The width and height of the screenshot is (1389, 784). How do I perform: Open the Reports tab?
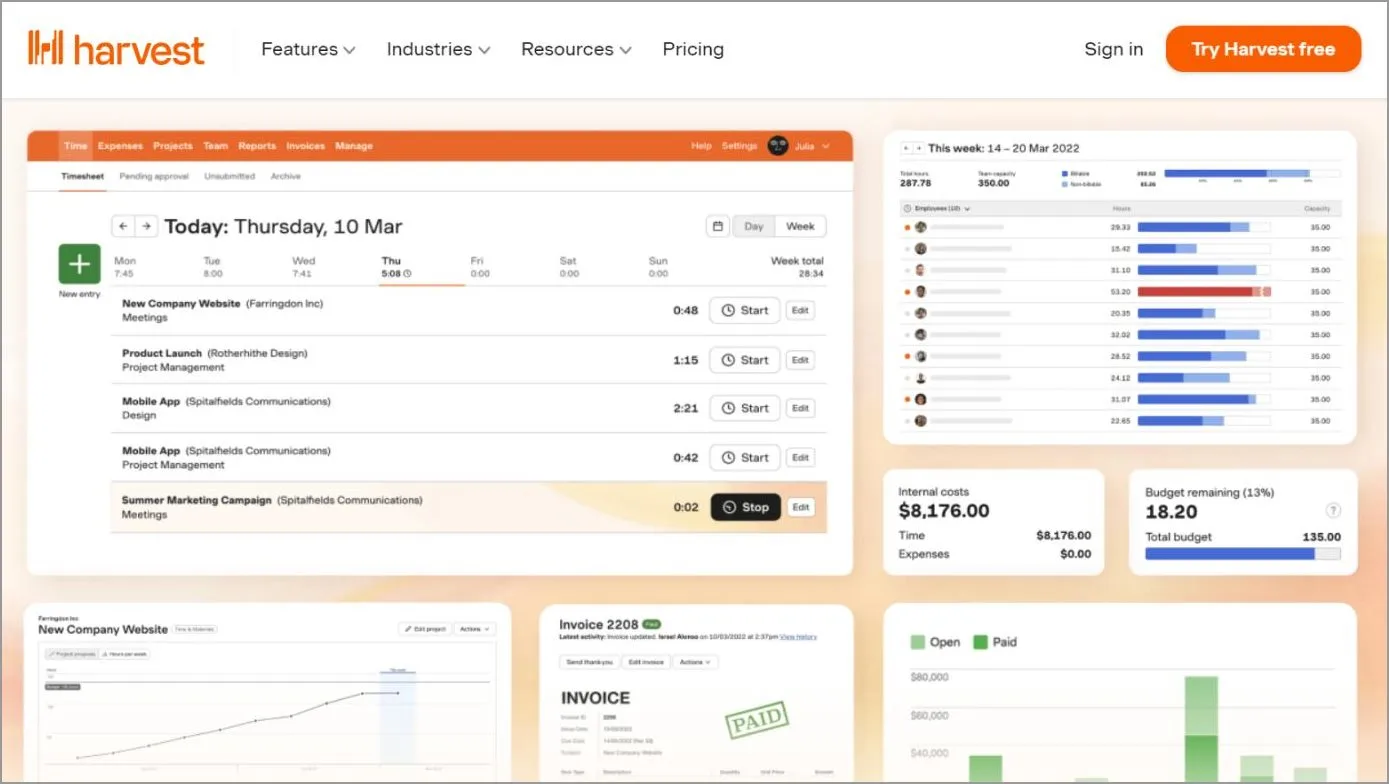click(x=257, y=146)
